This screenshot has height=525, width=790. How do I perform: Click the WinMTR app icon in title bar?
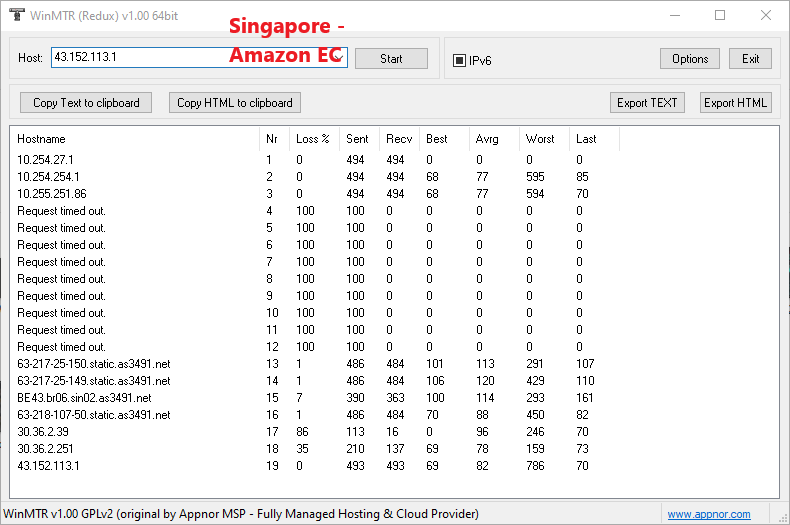pos(17,15)
